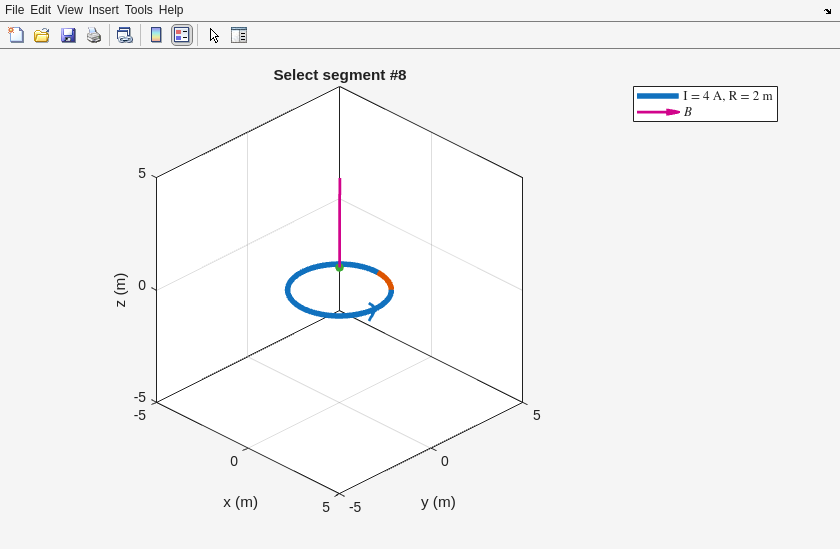Insert a colorbar from the toolbar
This screenshot has width=840, height=549.
pos(156,35)
